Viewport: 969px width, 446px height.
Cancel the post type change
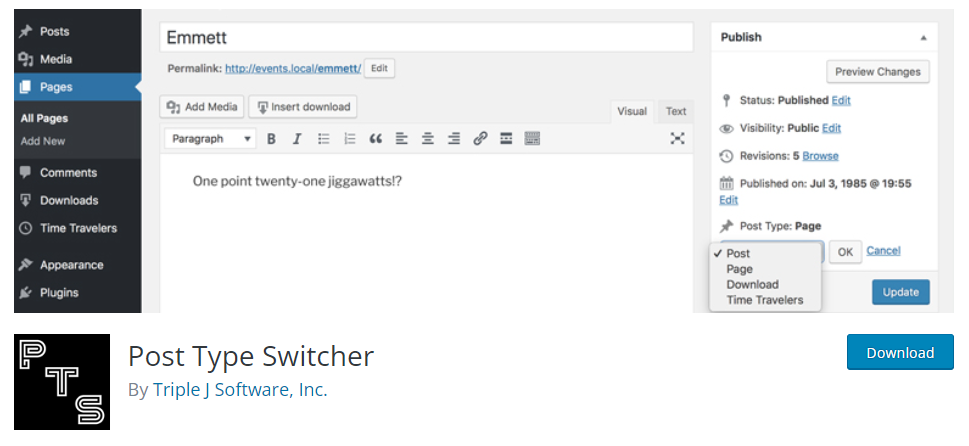(883, 250)
